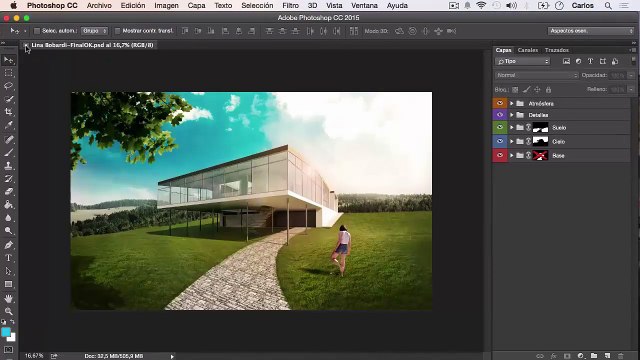This screenshot has width=640, height=360.
Task: Open the Filtro menu
Action: click(x=290, y=6)
